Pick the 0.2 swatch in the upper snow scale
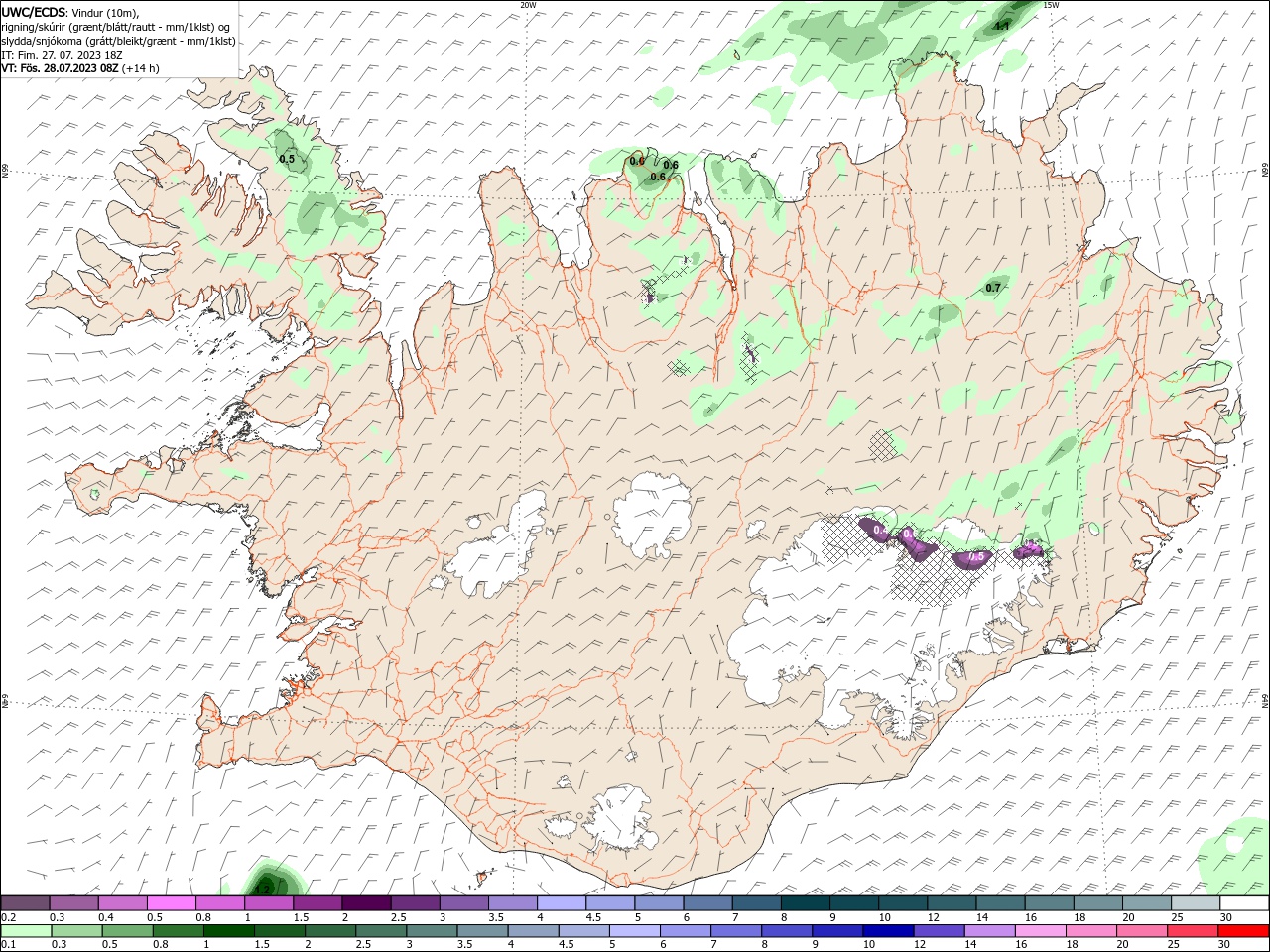The height and width of the screenshot is (952, 1270). click(x=25, y=903)
